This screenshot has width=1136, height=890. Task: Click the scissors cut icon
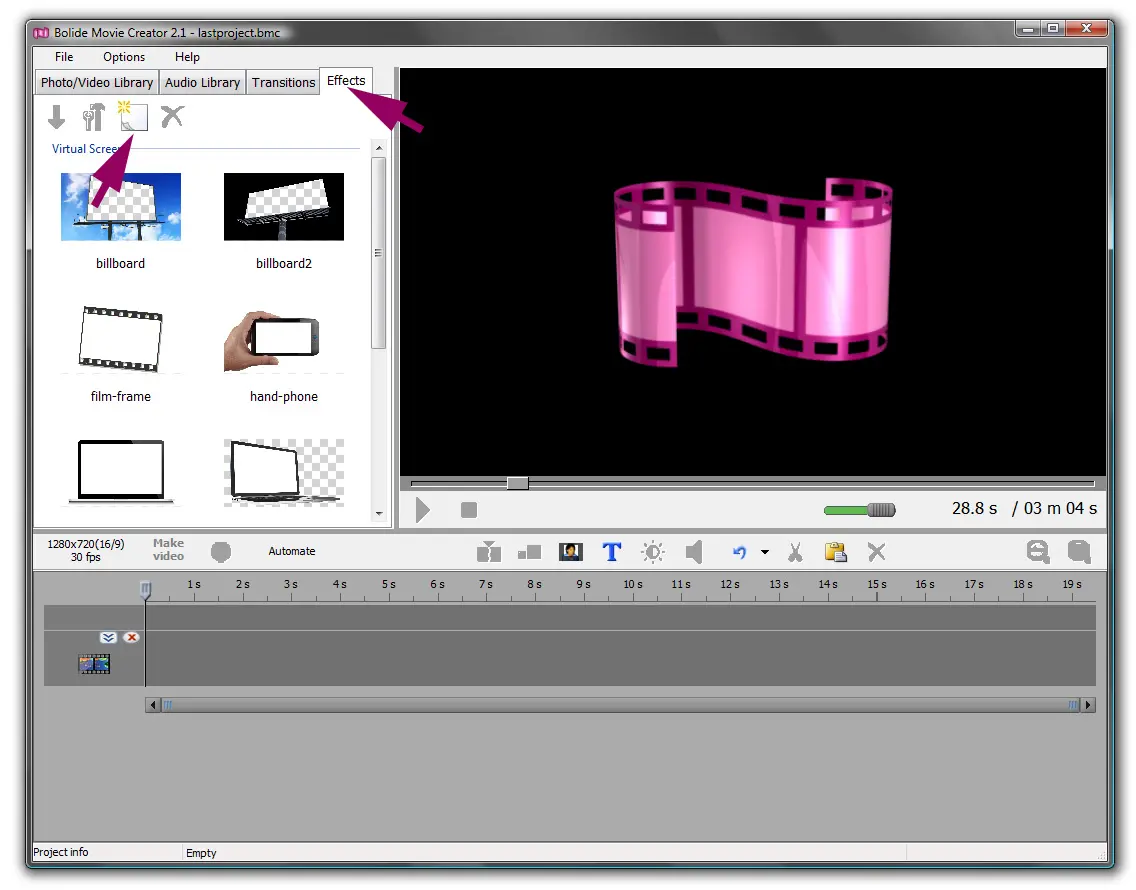click(795, 552)
